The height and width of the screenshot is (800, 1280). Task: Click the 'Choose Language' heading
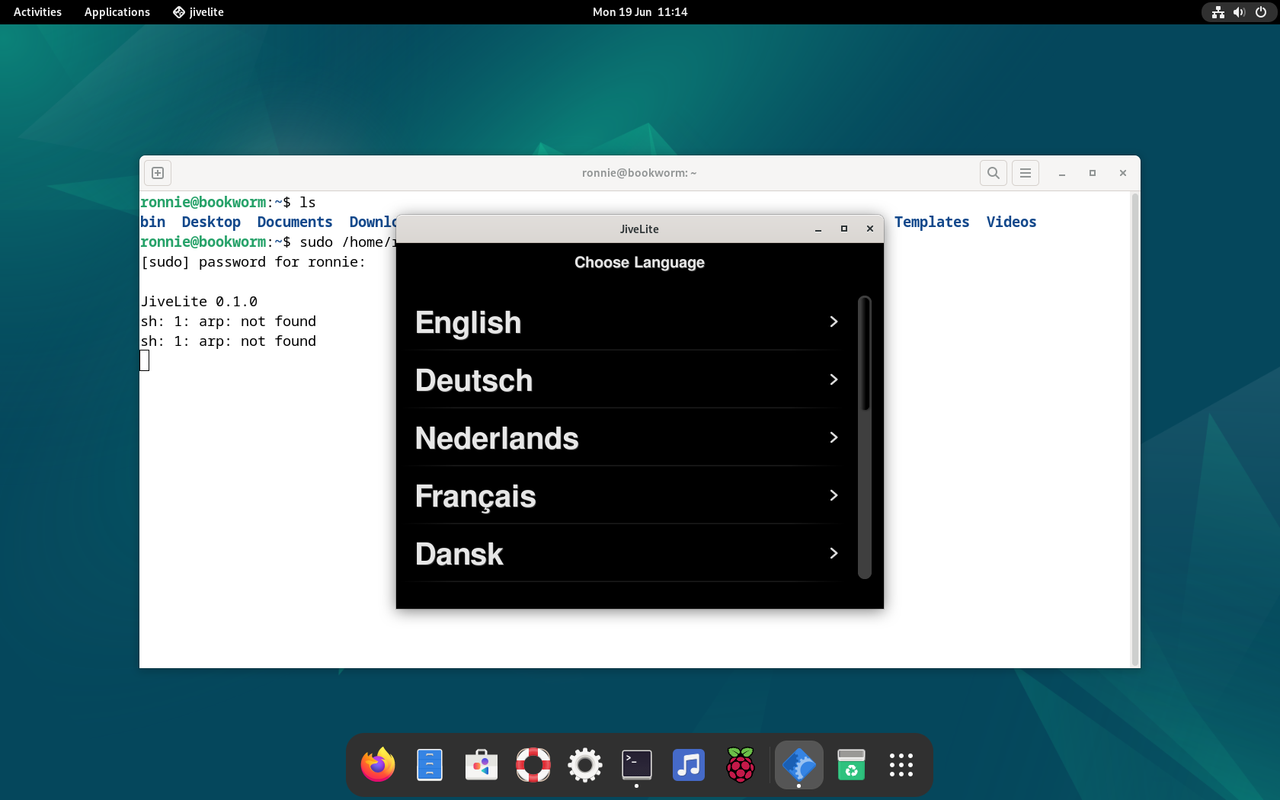pos(640,262)
